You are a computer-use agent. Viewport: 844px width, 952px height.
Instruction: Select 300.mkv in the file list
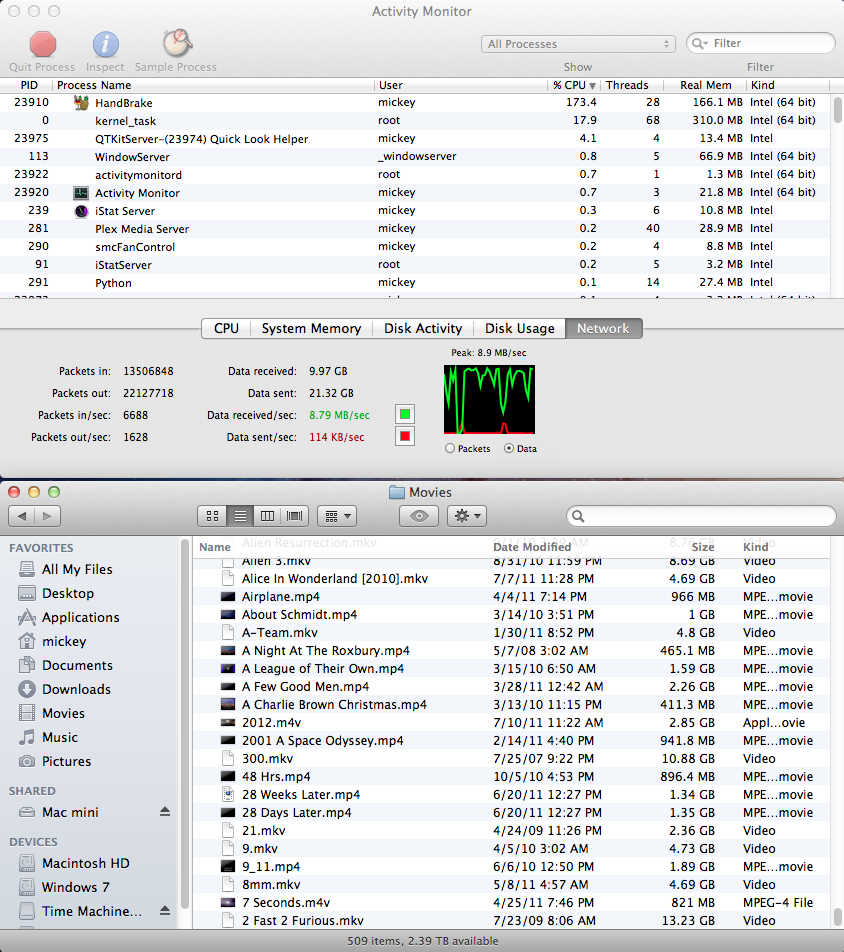(x=511, y=758)
